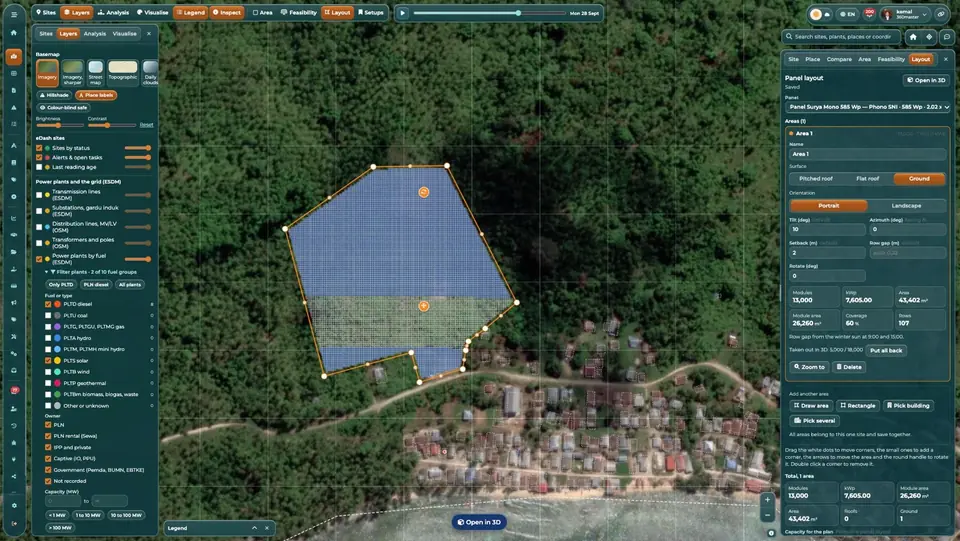The image size is (960, 541).
Task: Open the kamal user account dropdown
Action: point(907,13)
